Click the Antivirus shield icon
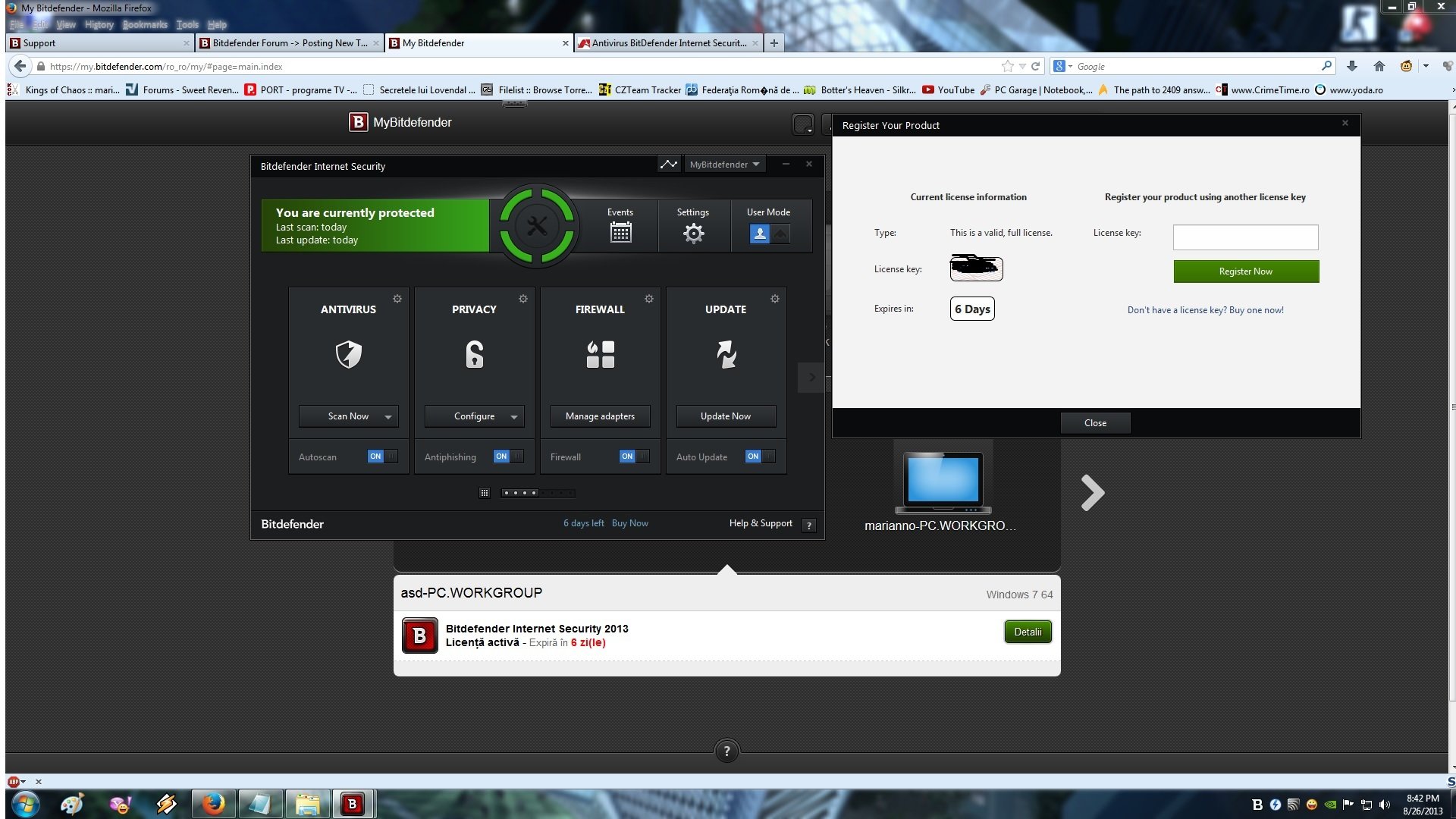Screen dimensions: 1456x819 (349, 354)
